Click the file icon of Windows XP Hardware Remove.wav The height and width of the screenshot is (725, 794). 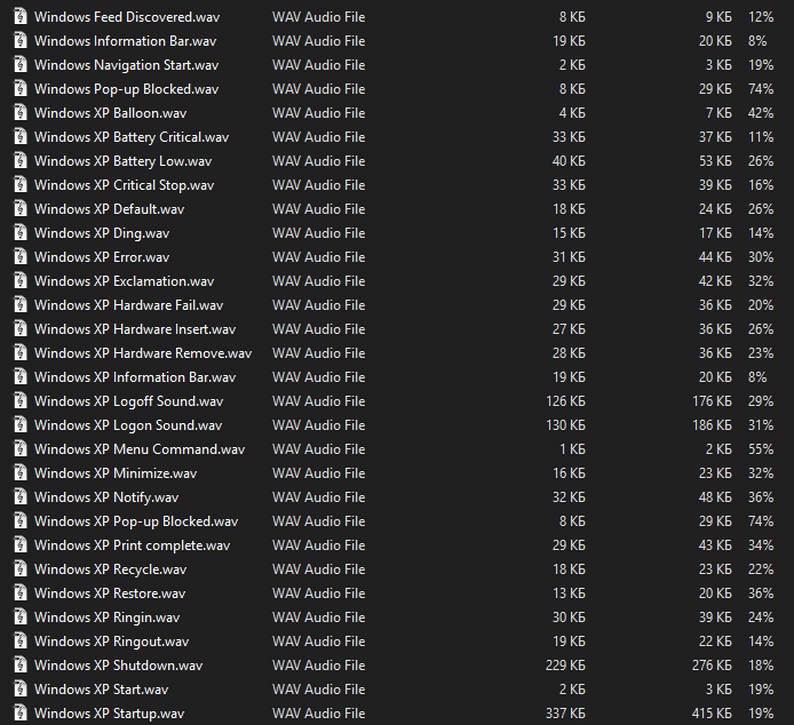(x=20, y=353)
